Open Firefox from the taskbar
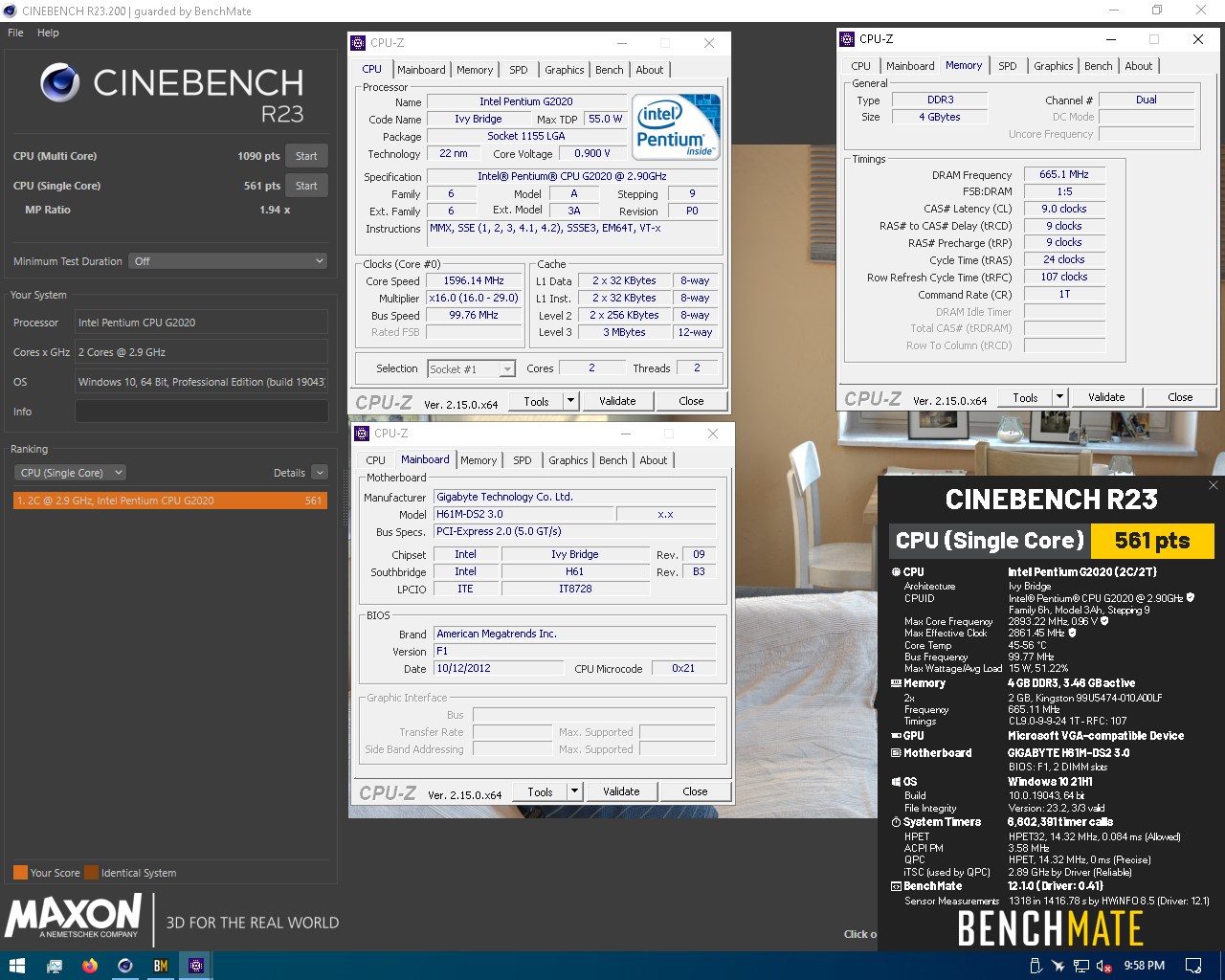Screen dimensions: 1225x980 pos(90,966)
